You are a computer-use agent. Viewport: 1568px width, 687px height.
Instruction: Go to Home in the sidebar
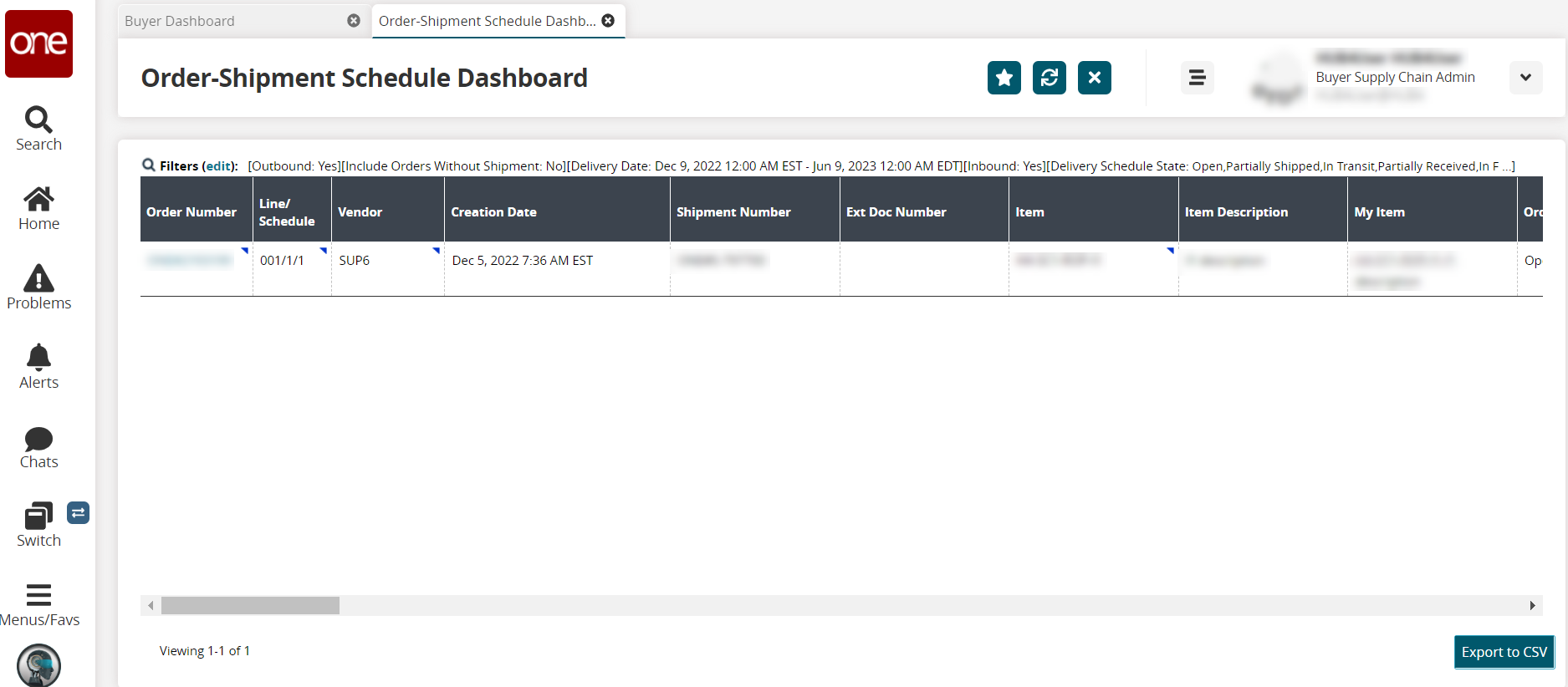point(38,199)
